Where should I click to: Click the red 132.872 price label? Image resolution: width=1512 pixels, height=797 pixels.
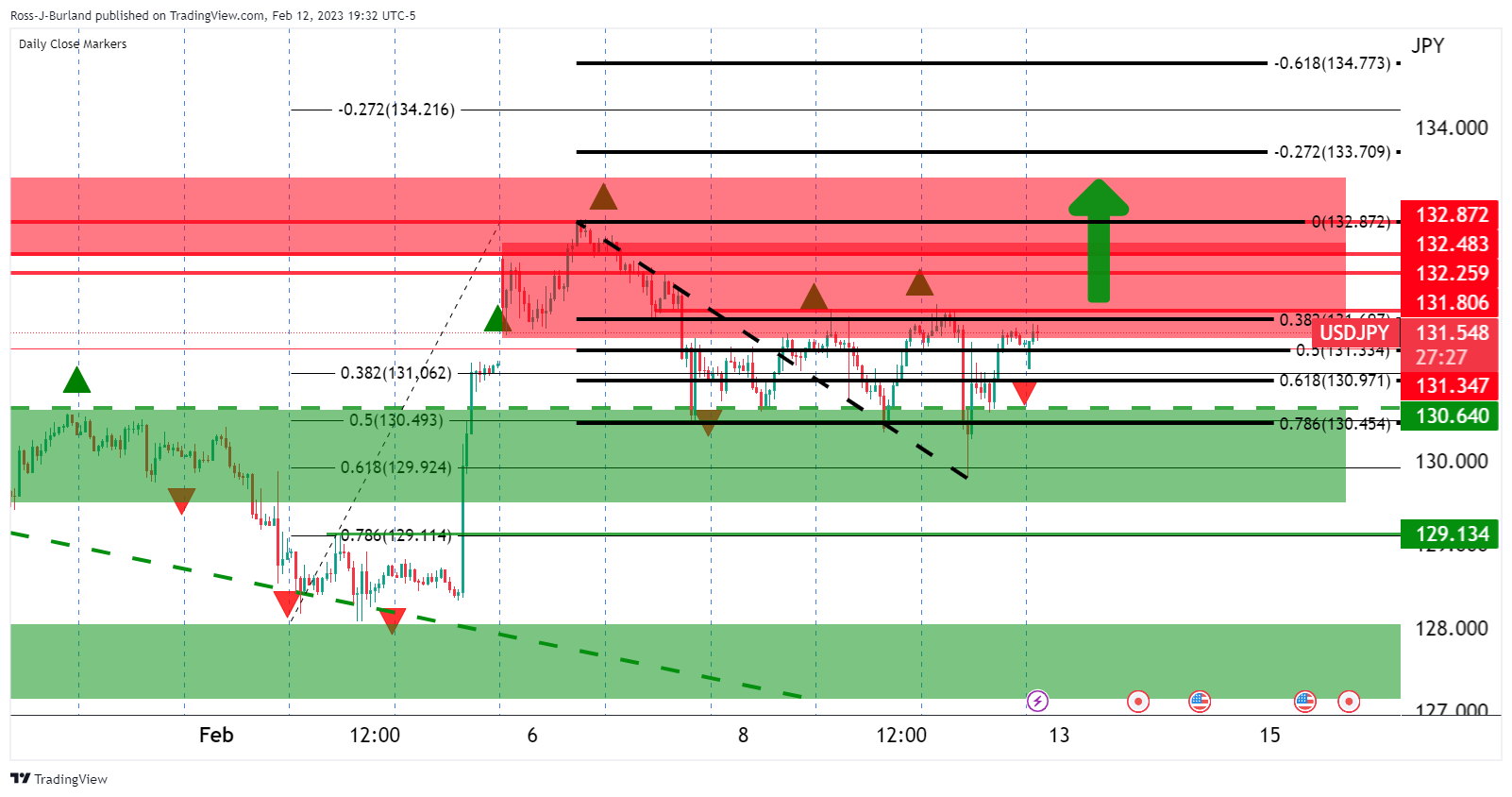[x=1451, y=215]
